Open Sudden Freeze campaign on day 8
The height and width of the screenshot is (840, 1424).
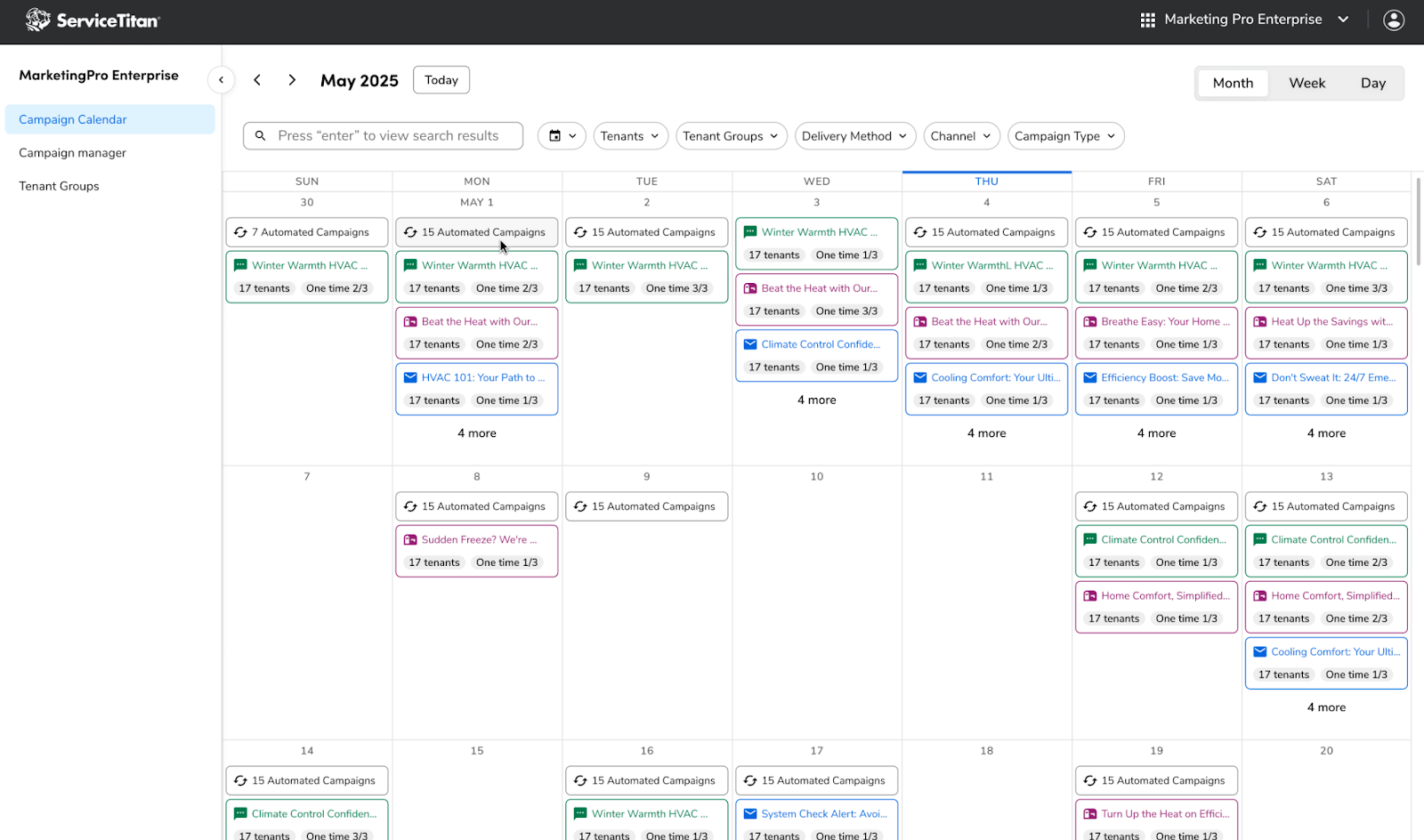coord(477,551)
